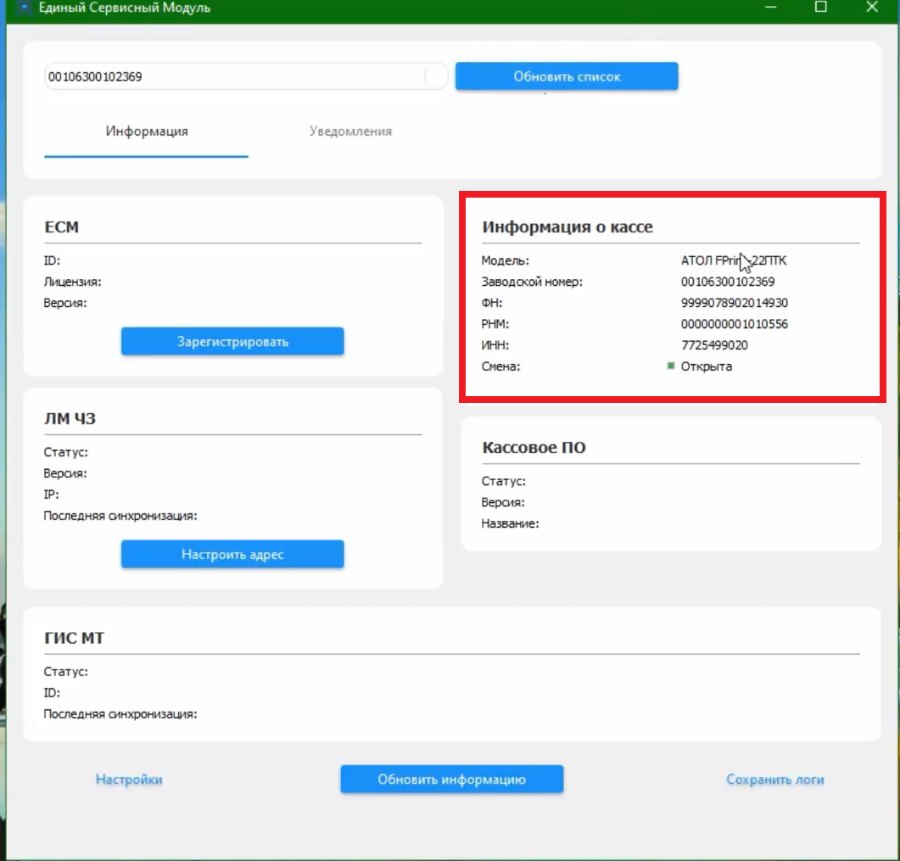Click the "Обновить информацию" button
900x861 pixels.
(x=452, y=779)
